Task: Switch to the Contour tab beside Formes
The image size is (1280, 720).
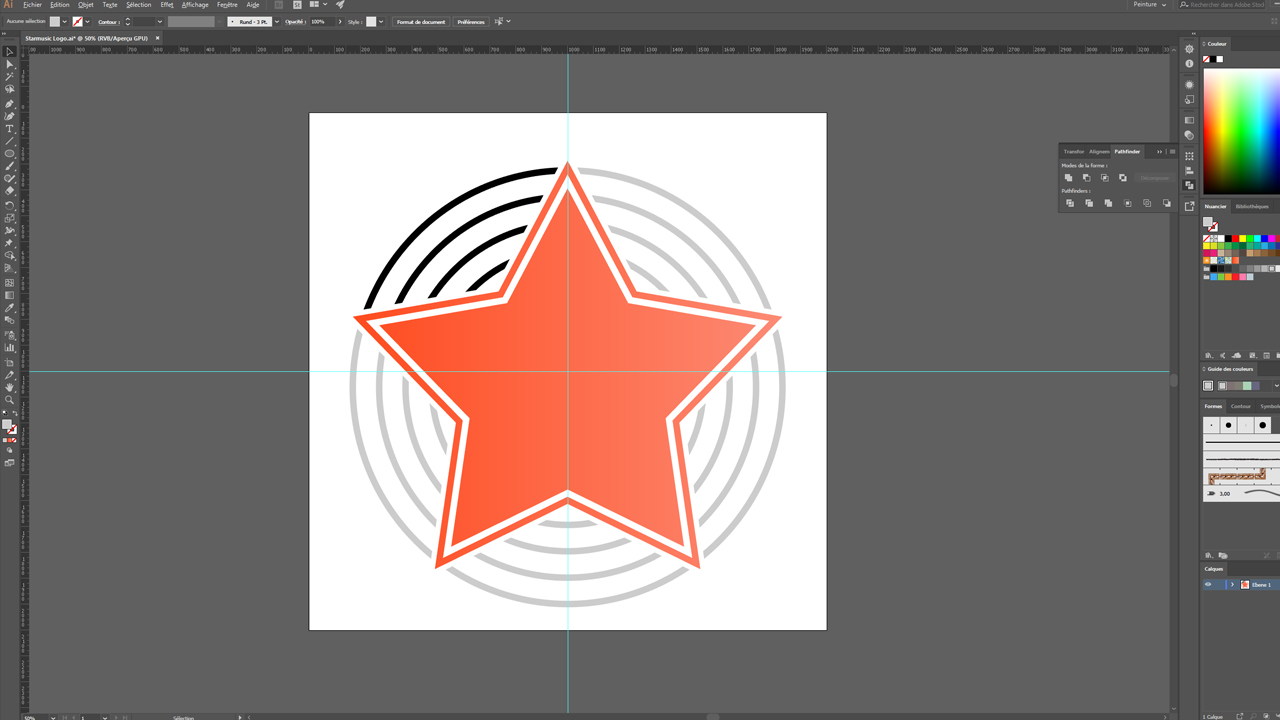Action: [1241, 406]
